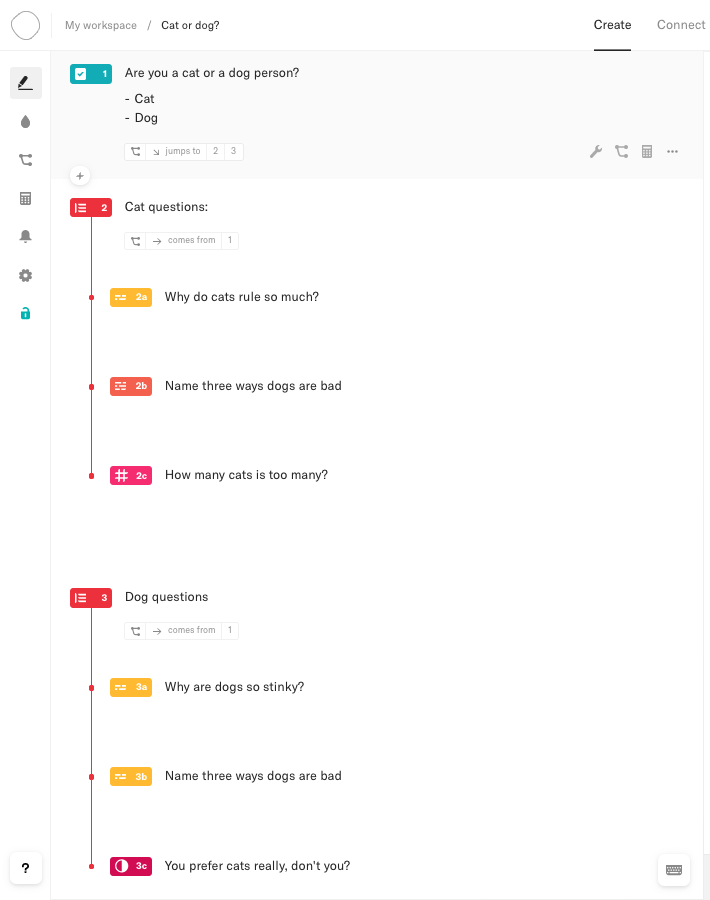
Task: Click the '- Cat' answer choice
Action: click(139, 99)
